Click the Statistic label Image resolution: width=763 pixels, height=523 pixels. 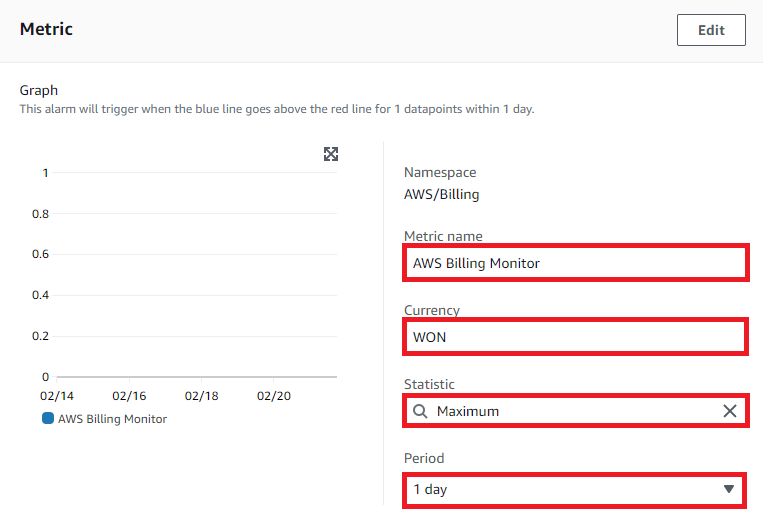(429, 384)
